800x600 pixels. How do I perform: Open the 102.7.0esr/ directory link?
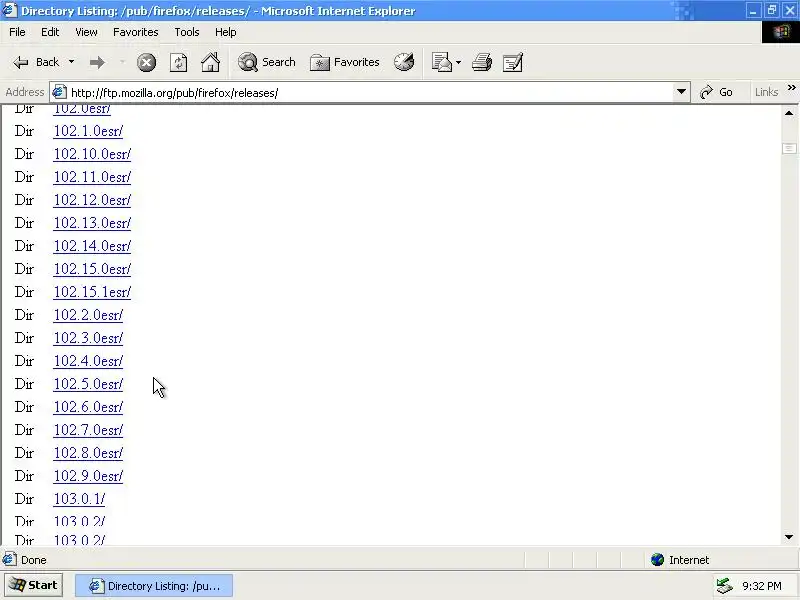click(x=88, y=430)
